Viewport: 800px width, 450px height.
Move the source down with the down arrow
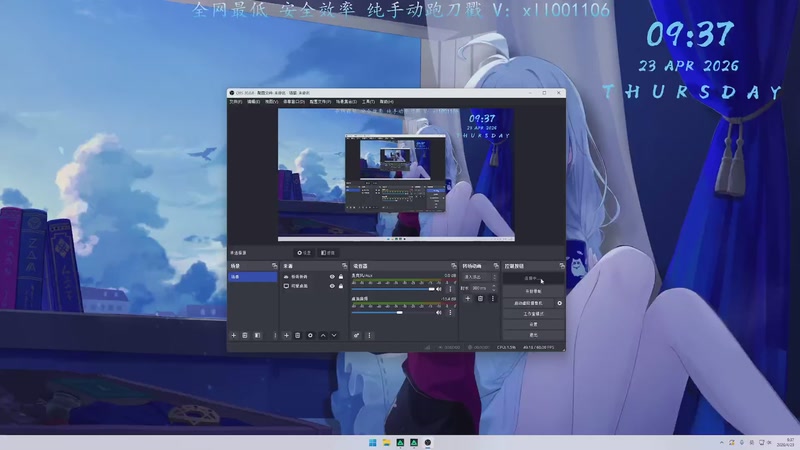tap(334, 335)
